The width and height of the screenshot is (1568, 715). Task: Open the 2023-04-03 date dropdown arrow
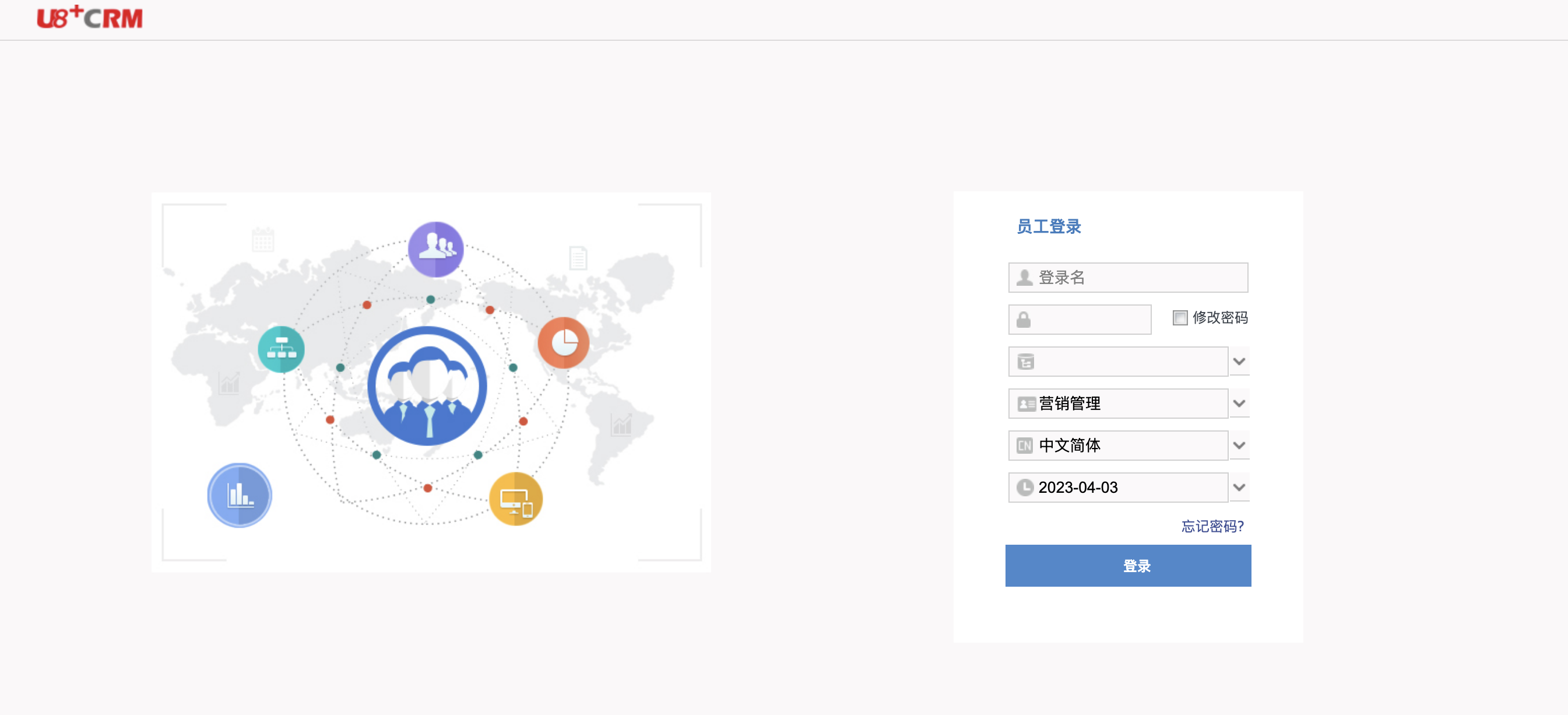point(1239,487)
